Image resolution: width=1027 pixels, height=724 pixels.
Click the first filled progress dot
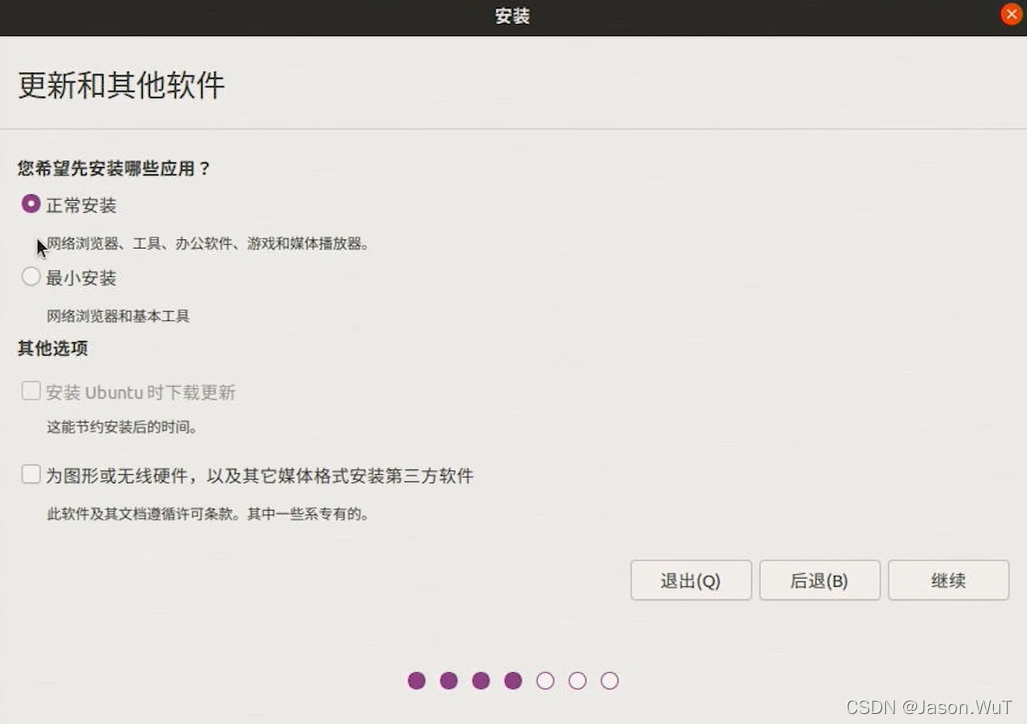click(x=417, y=680)
